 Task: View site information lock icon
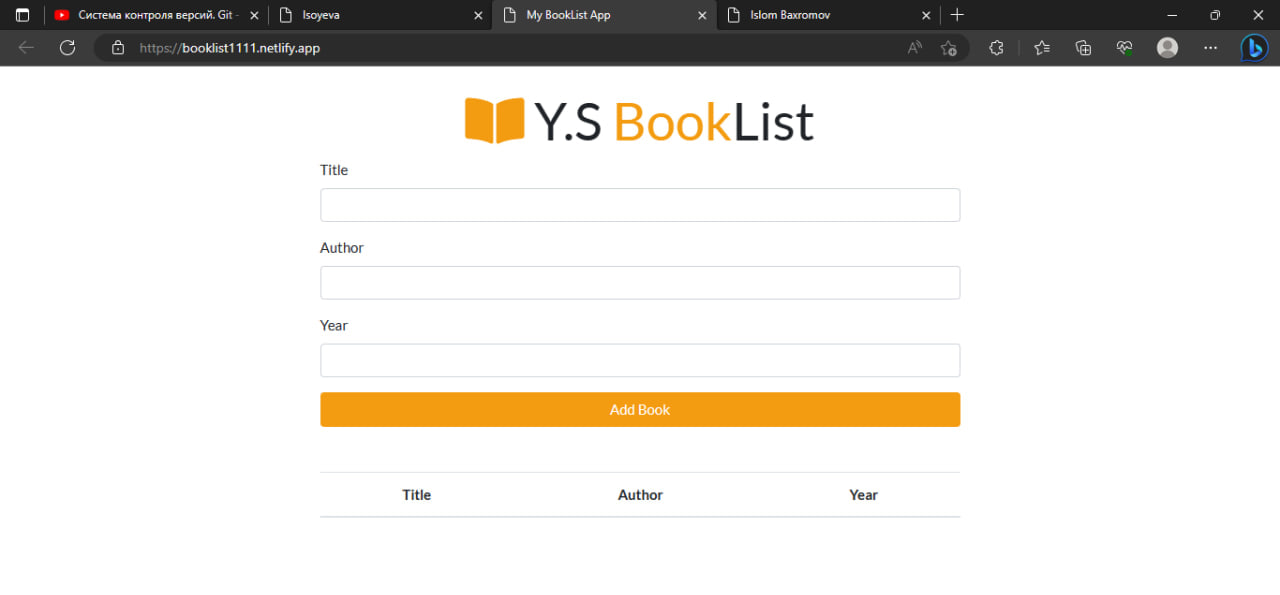[x=118, y=47]
